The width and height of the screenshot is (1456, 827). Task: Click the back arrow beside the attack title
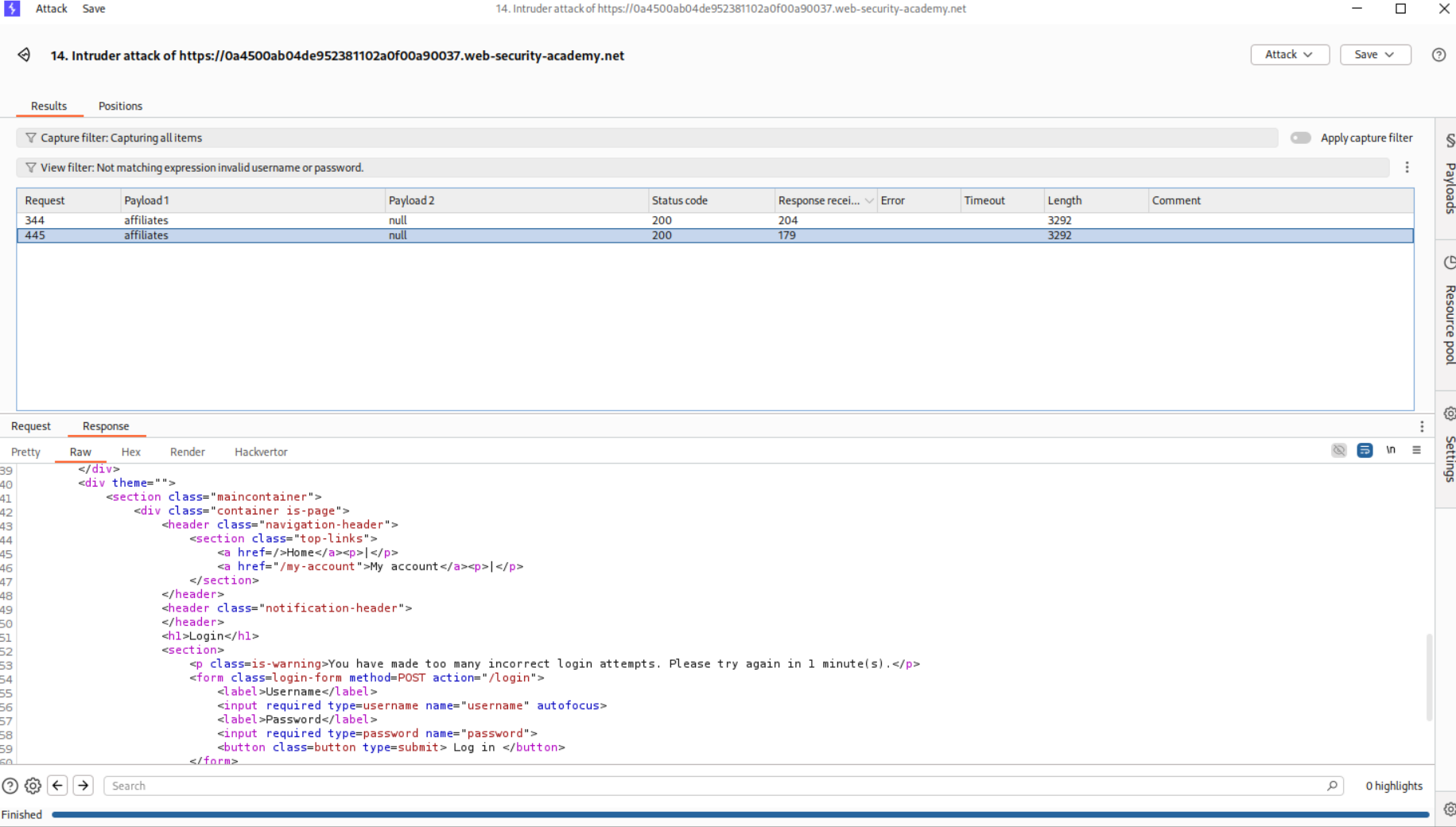pyautogui.click(x=24, y=55)
